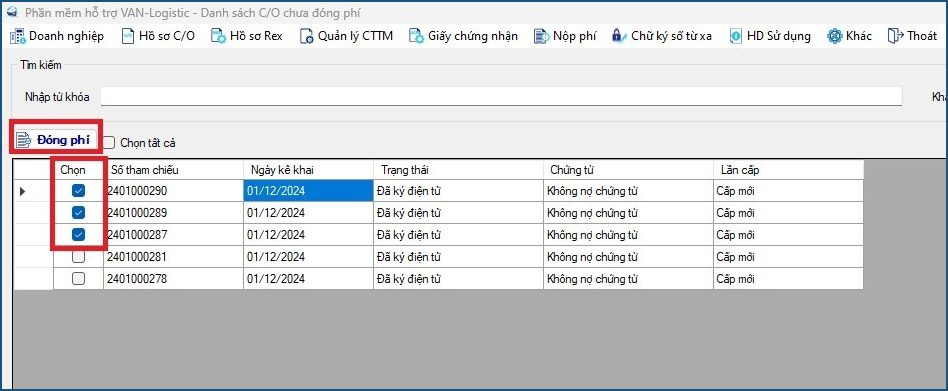Screen dimensions: 948x391
Task: Click the Quản lý CTTM icon
Action: 307,36
